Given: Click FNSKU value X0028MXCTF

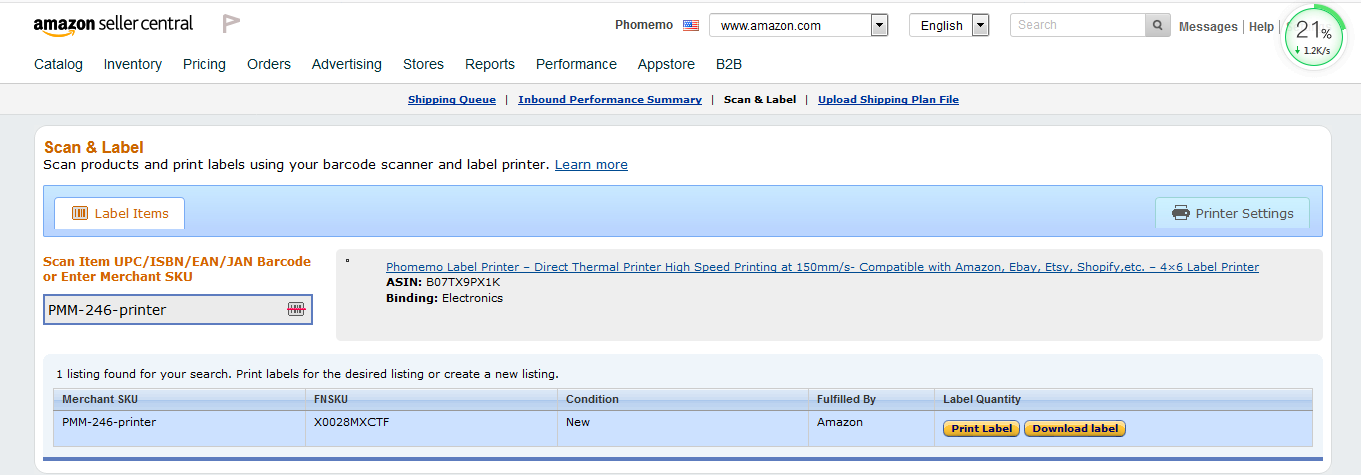Looking at the screenshot, I should [x=352, y=422].
